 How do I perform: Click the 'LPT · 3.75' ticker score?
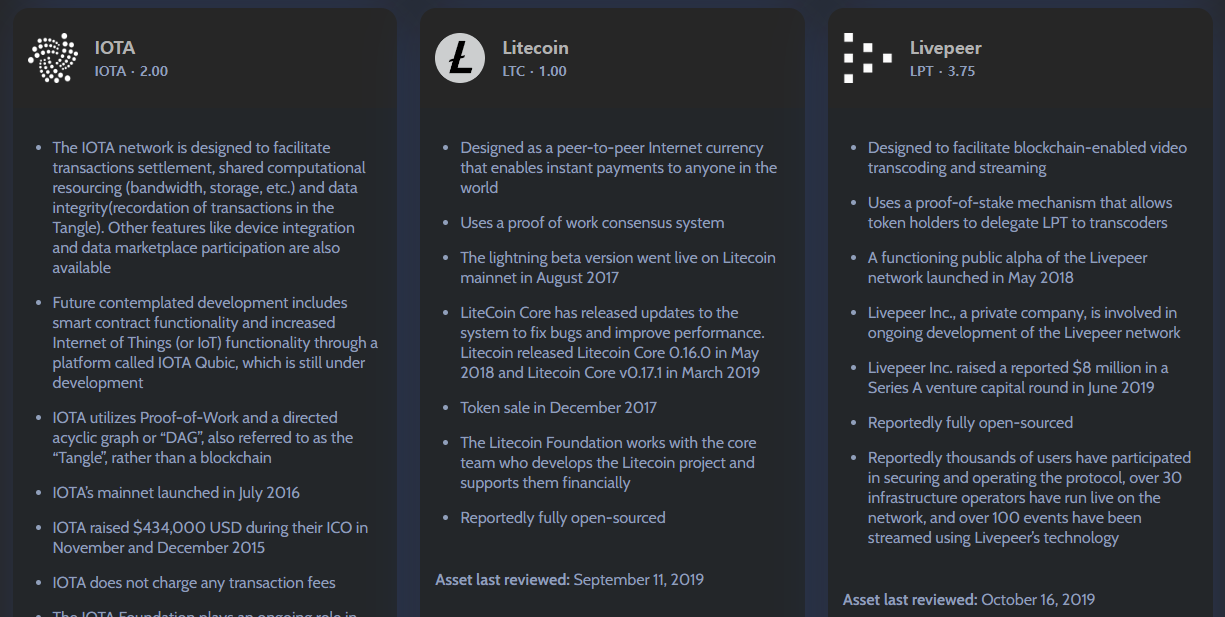point(942,72)
